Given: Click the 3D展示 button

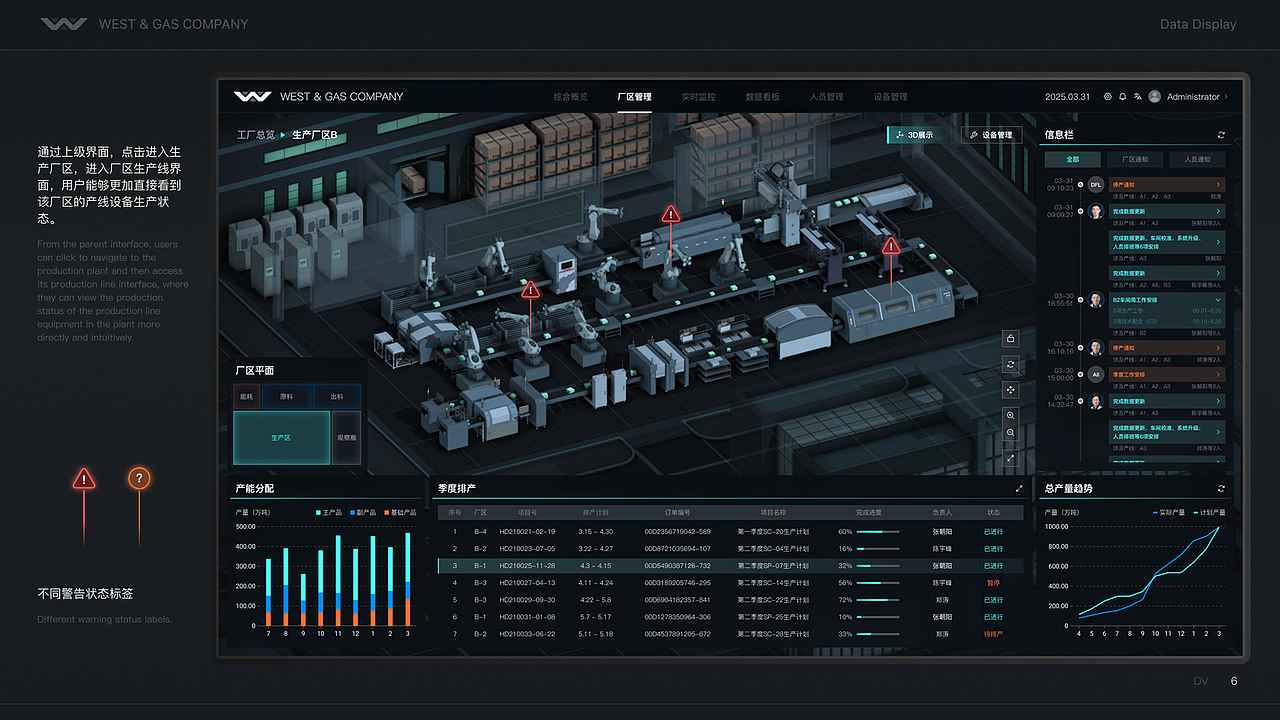Looking at the screenshot, I should pos(918,135).
